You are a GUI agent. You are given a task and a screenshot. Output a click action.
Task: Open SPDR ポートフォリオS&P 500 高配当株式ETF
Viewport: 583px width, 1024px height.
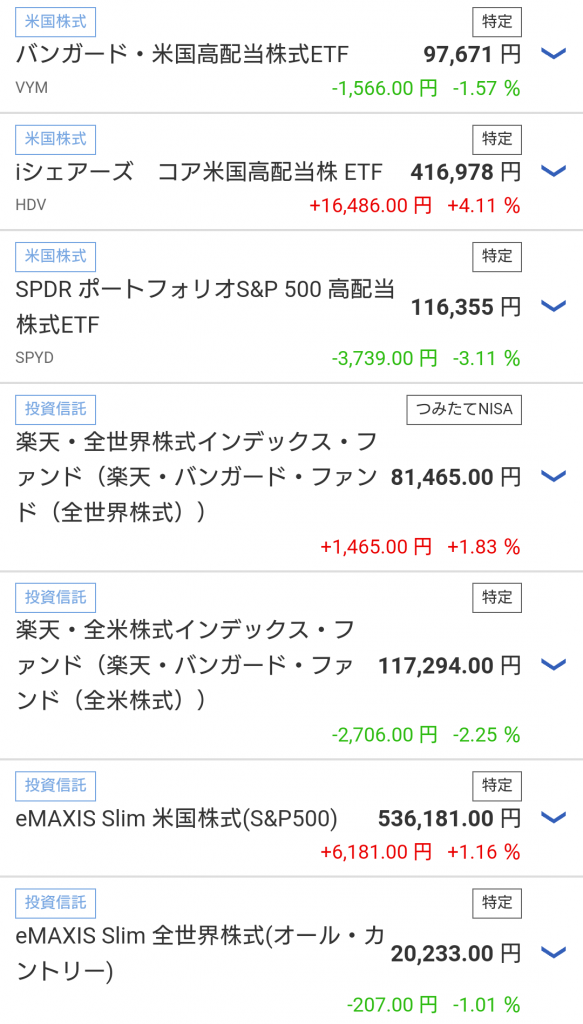205,306
